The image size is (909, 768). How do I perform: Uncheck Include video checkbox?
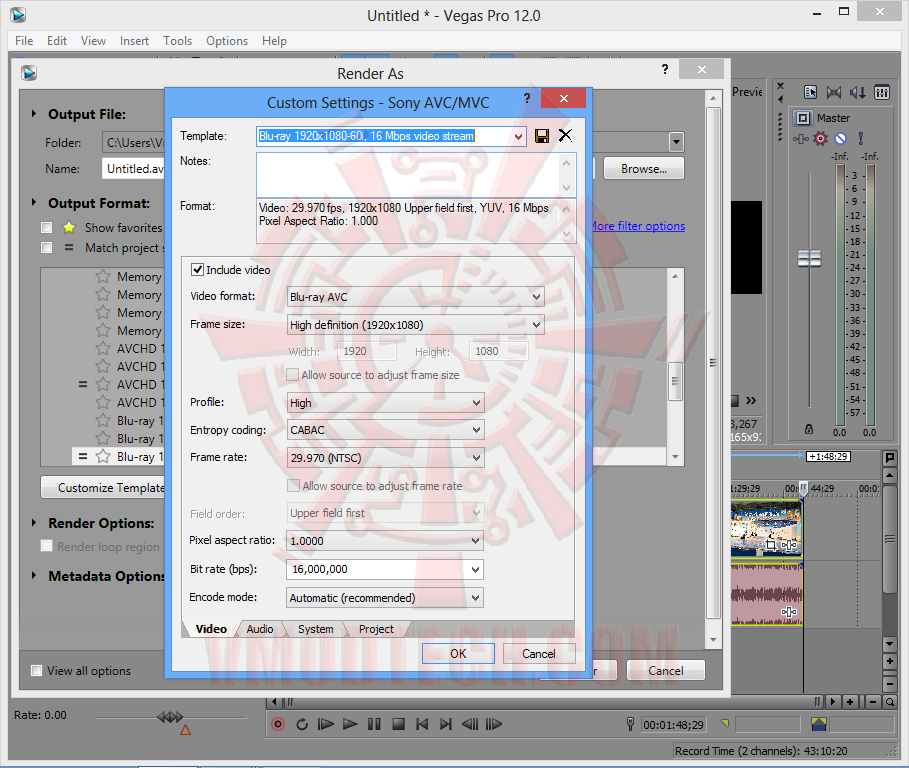[198, 270]
